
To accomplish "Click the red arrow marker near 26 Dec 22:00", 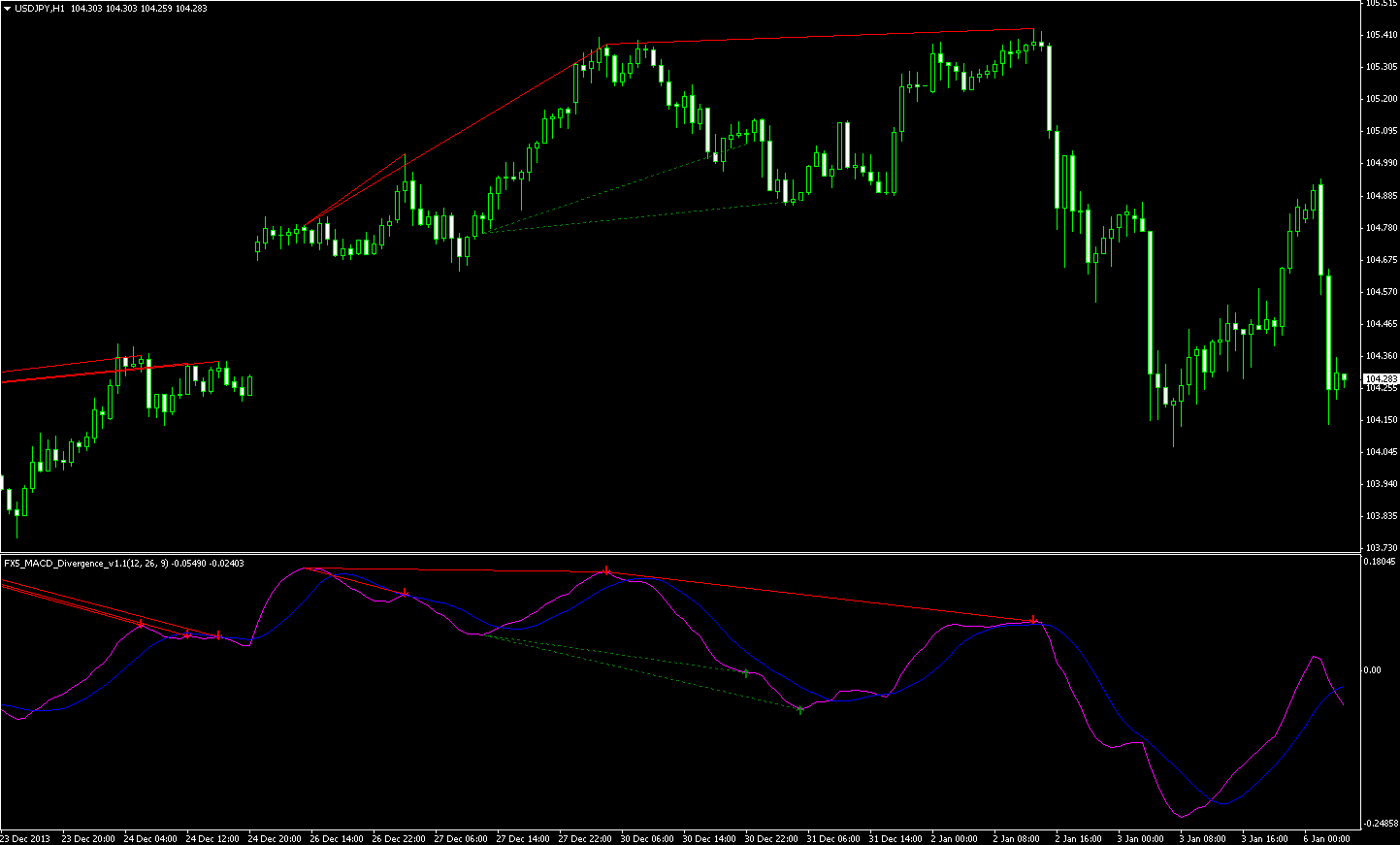I will (x=405, y=592).
